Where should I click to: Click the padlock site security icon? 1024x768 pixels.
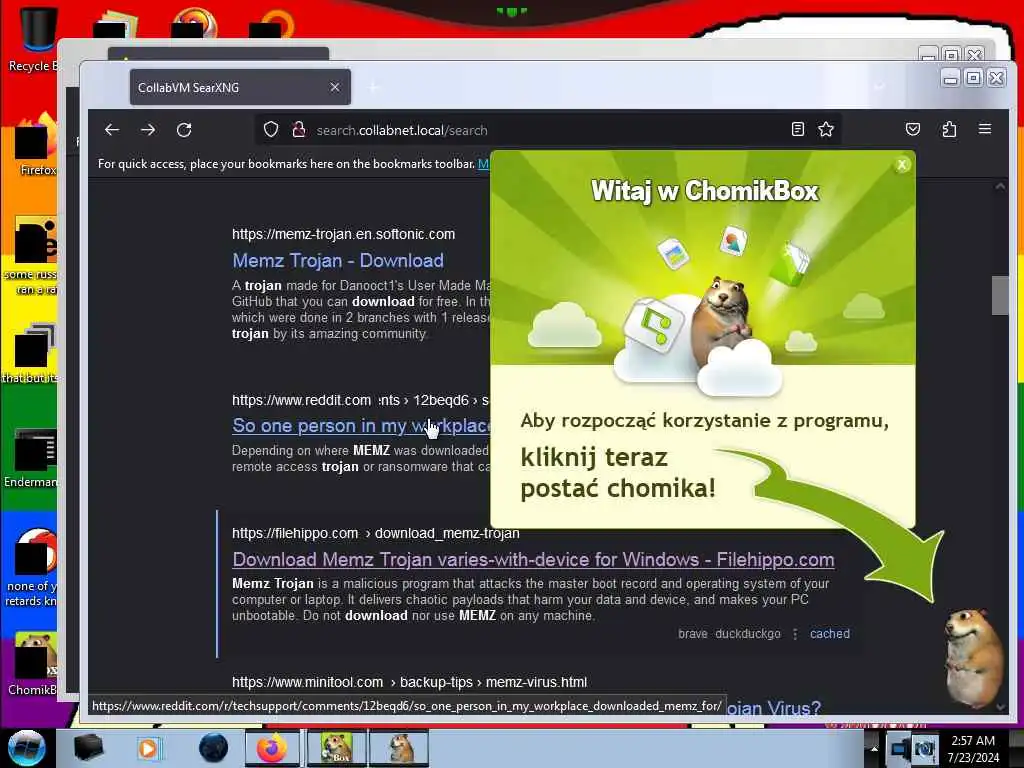tap(299, 129)
